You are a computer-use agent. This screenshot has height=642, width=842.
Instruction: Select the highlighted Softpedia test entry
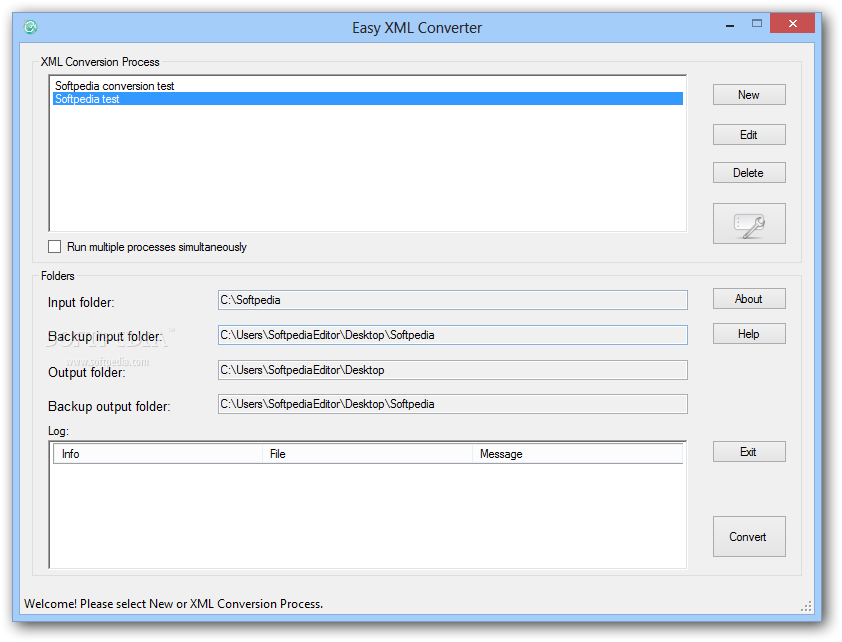(x=88, y=99)
